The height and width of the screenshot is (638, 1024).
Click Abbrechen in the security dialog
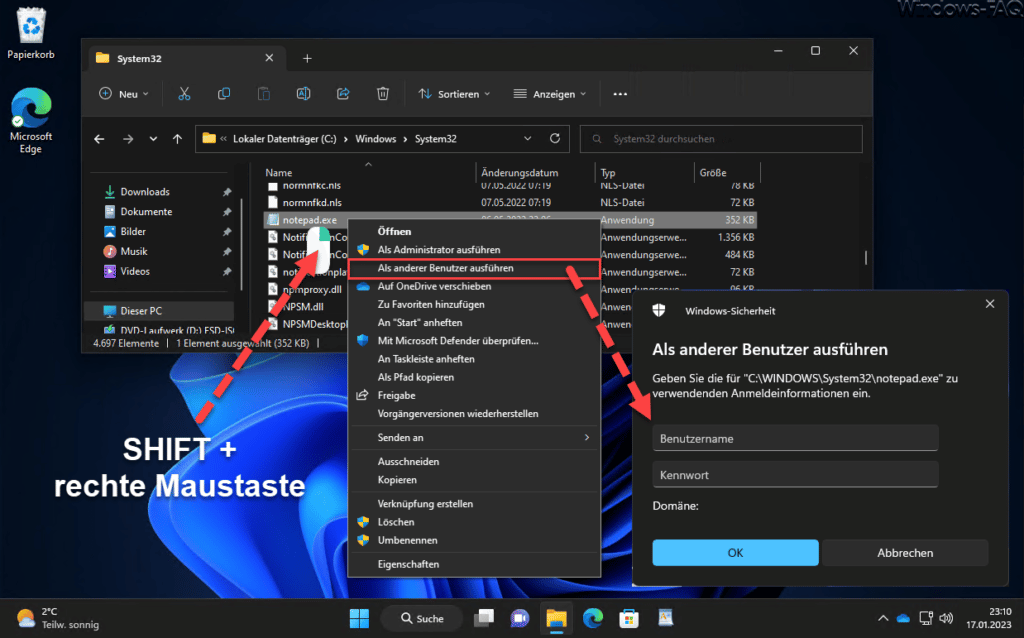point(905,552)
